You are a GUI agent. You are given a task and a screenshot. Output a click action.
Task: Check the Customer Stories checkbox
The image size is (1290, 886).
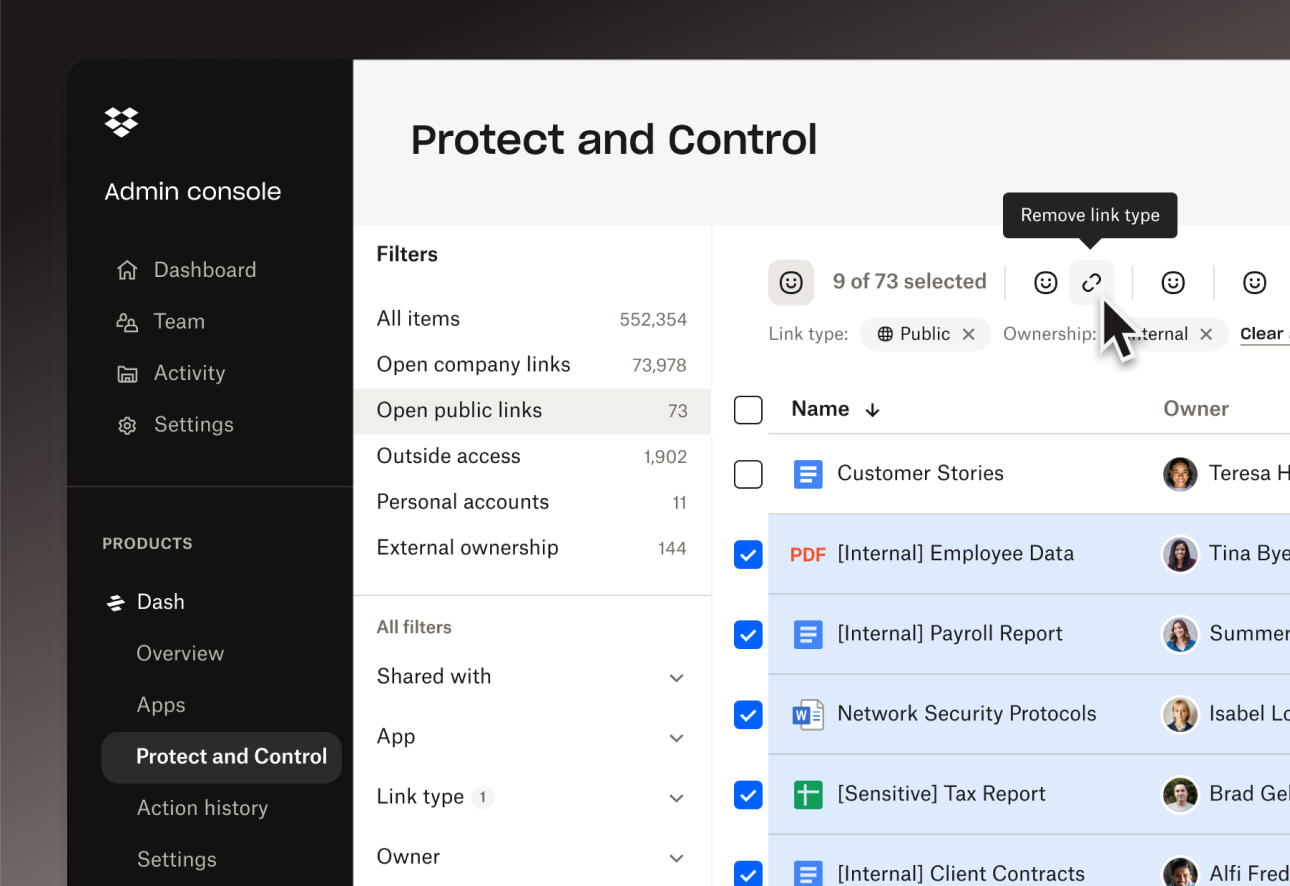click(x=748, y=474)
